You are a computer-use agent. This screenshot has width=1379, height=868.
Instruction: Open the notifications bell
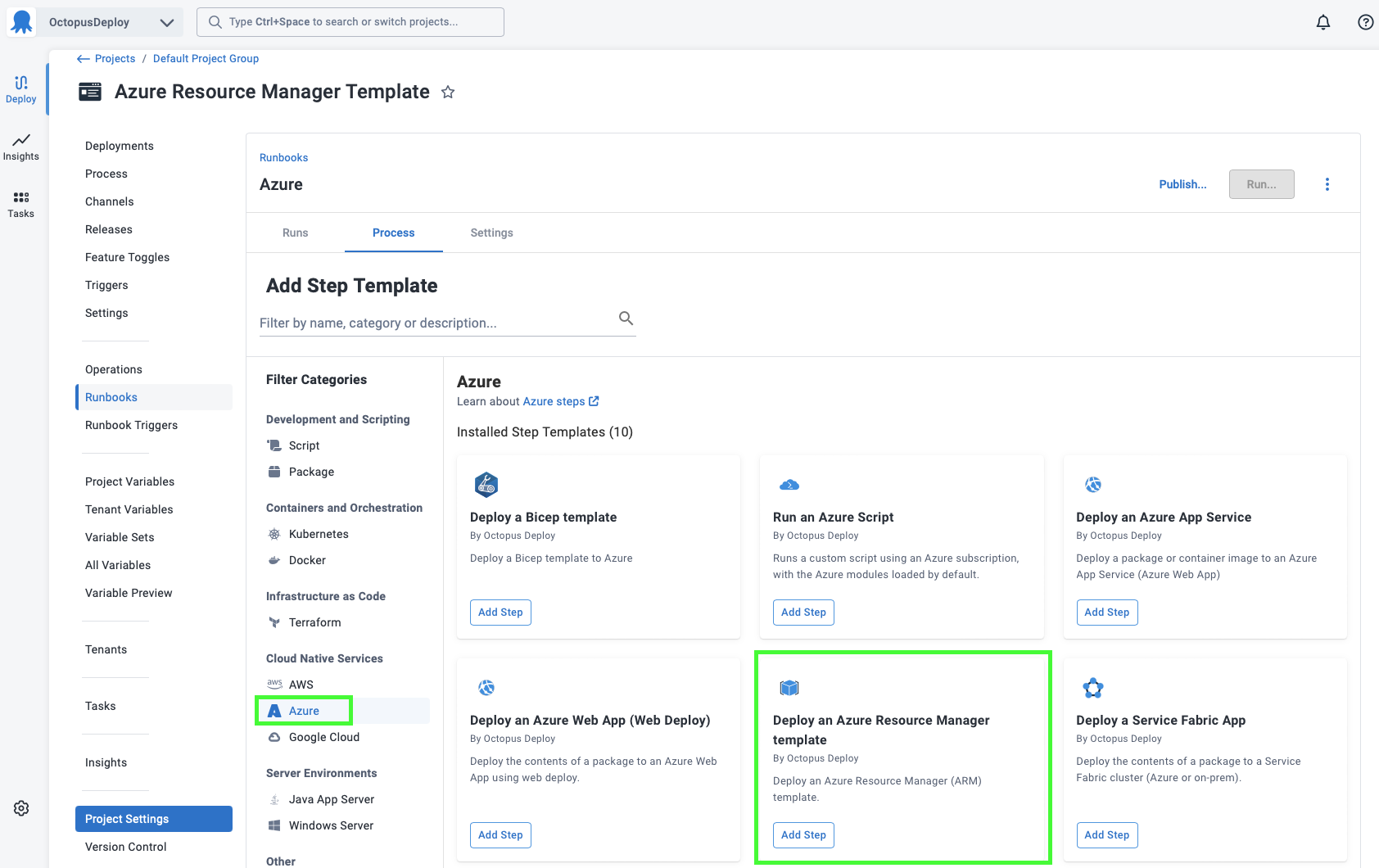point(1322,22)
